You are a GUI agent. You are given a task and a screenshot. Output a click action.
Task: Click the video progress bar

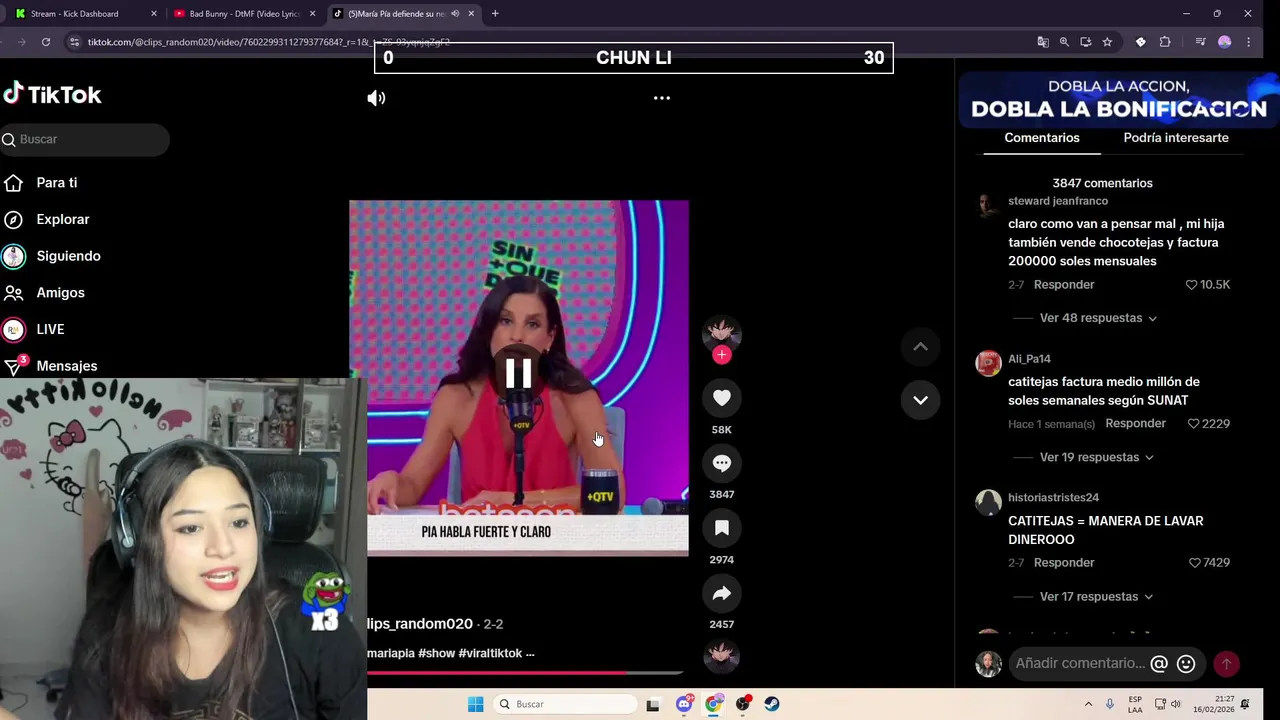pyautogui.click(x=525, y=672)
